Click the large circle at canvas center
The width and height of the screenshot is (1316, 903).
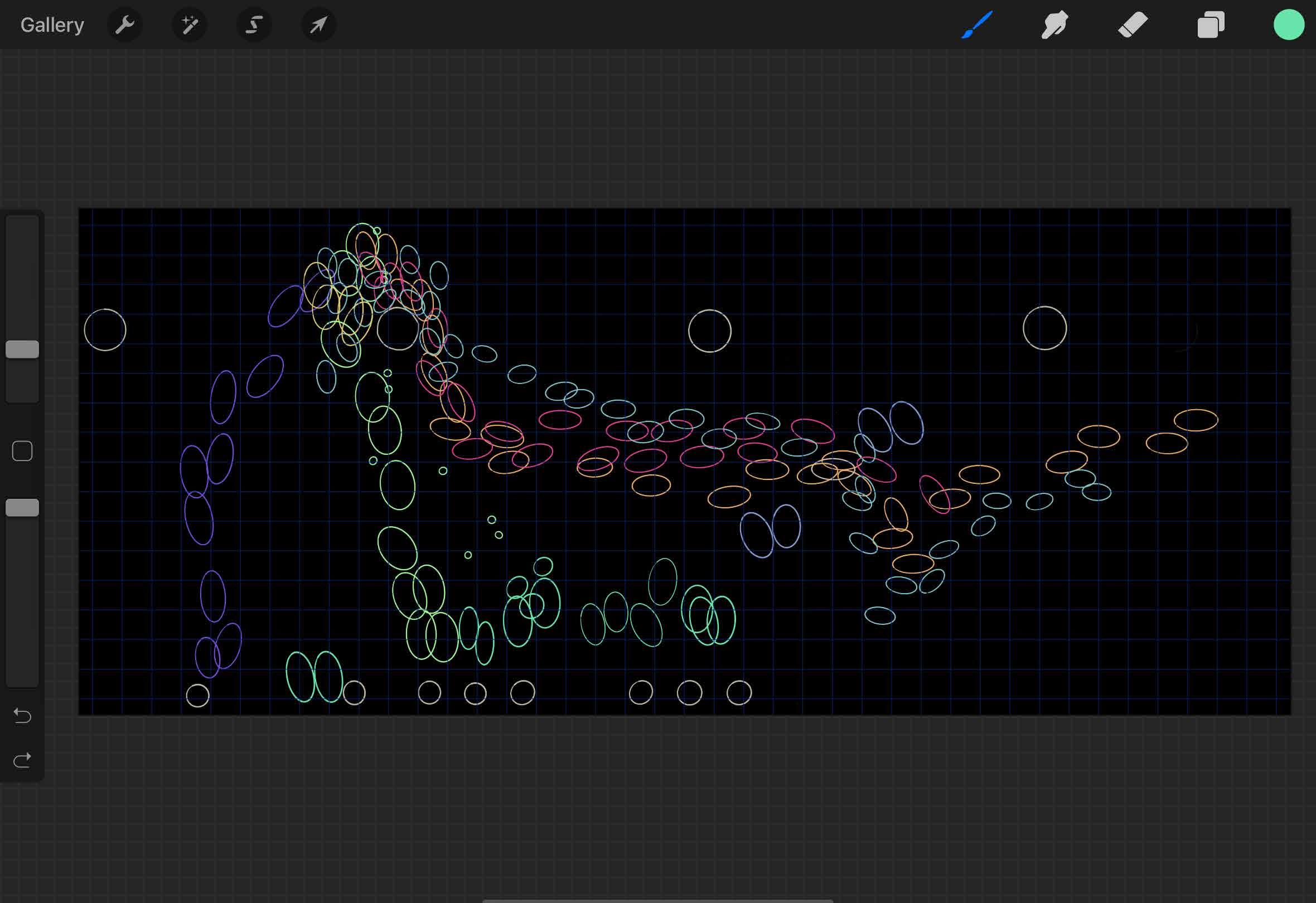tap(709, 331)
